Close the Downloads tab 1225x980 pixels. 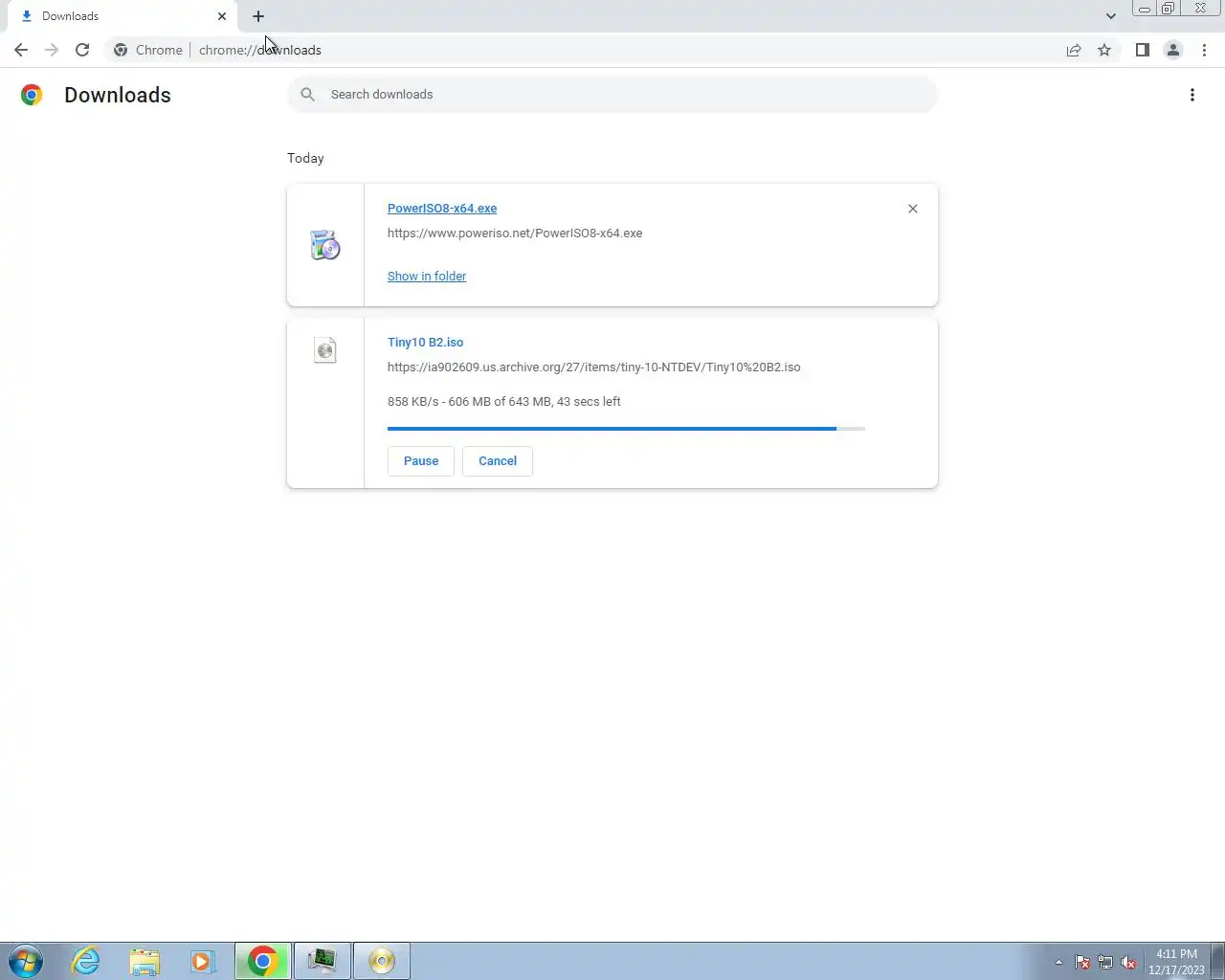click(x=222, y=16)
